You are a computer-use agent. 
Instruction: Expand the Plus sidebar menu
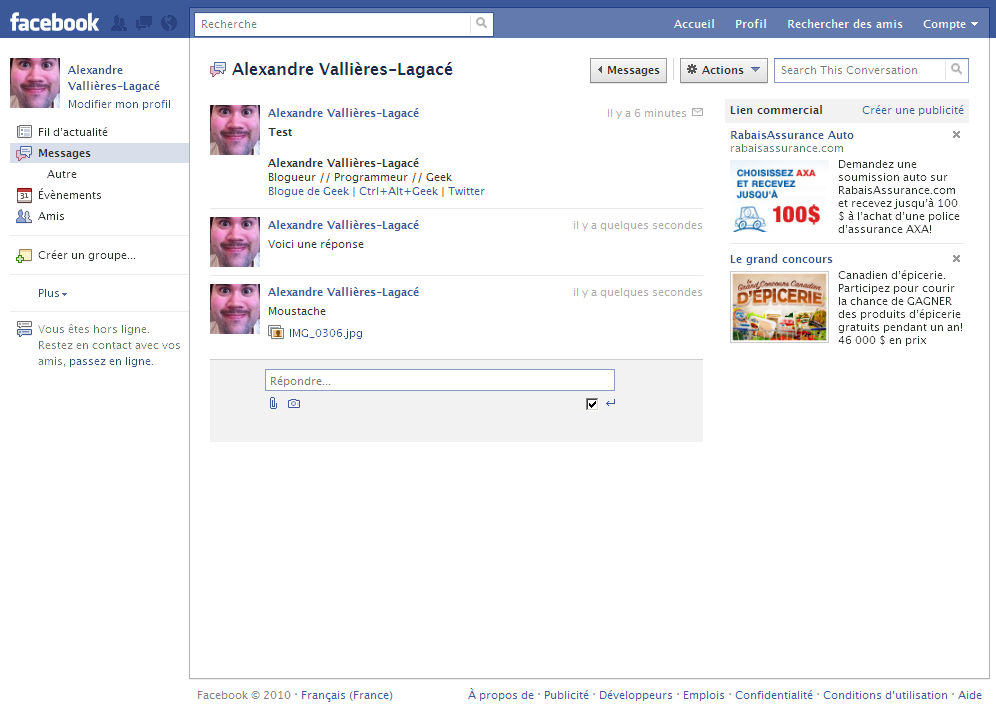click(x=52, y=293)
